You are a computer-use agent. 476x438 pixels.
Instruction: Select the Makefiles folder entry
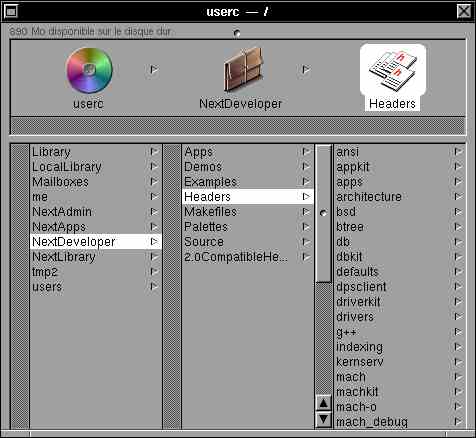(x=248, y=212)
